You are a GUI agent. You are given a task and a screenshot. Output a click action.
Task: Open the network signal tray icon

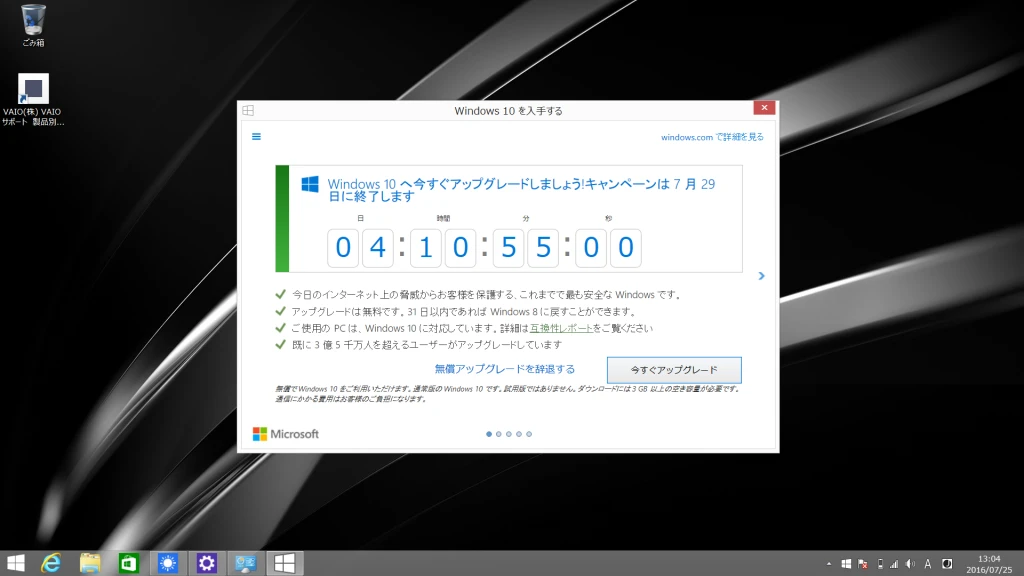coord(894,564)
